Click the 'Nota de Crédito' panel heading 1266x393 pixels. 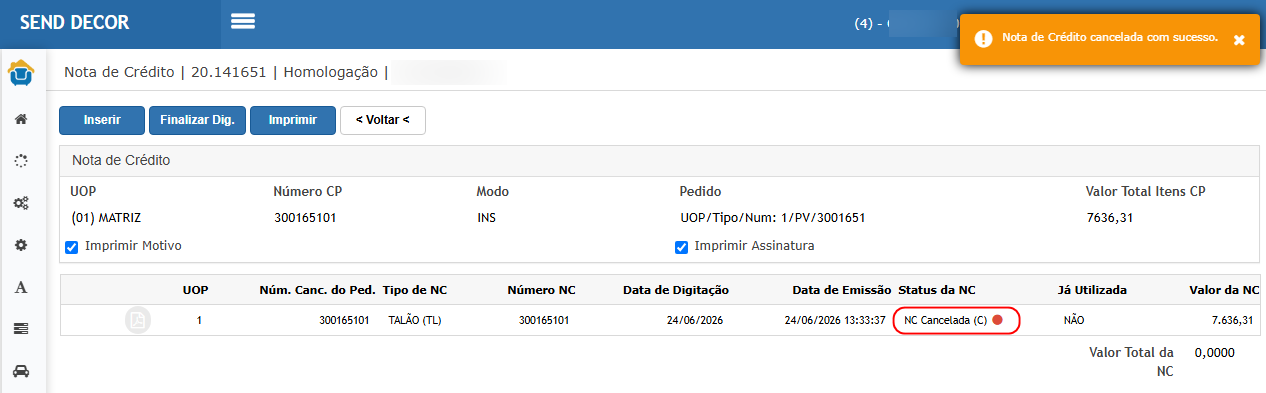[x=121, y=160]
